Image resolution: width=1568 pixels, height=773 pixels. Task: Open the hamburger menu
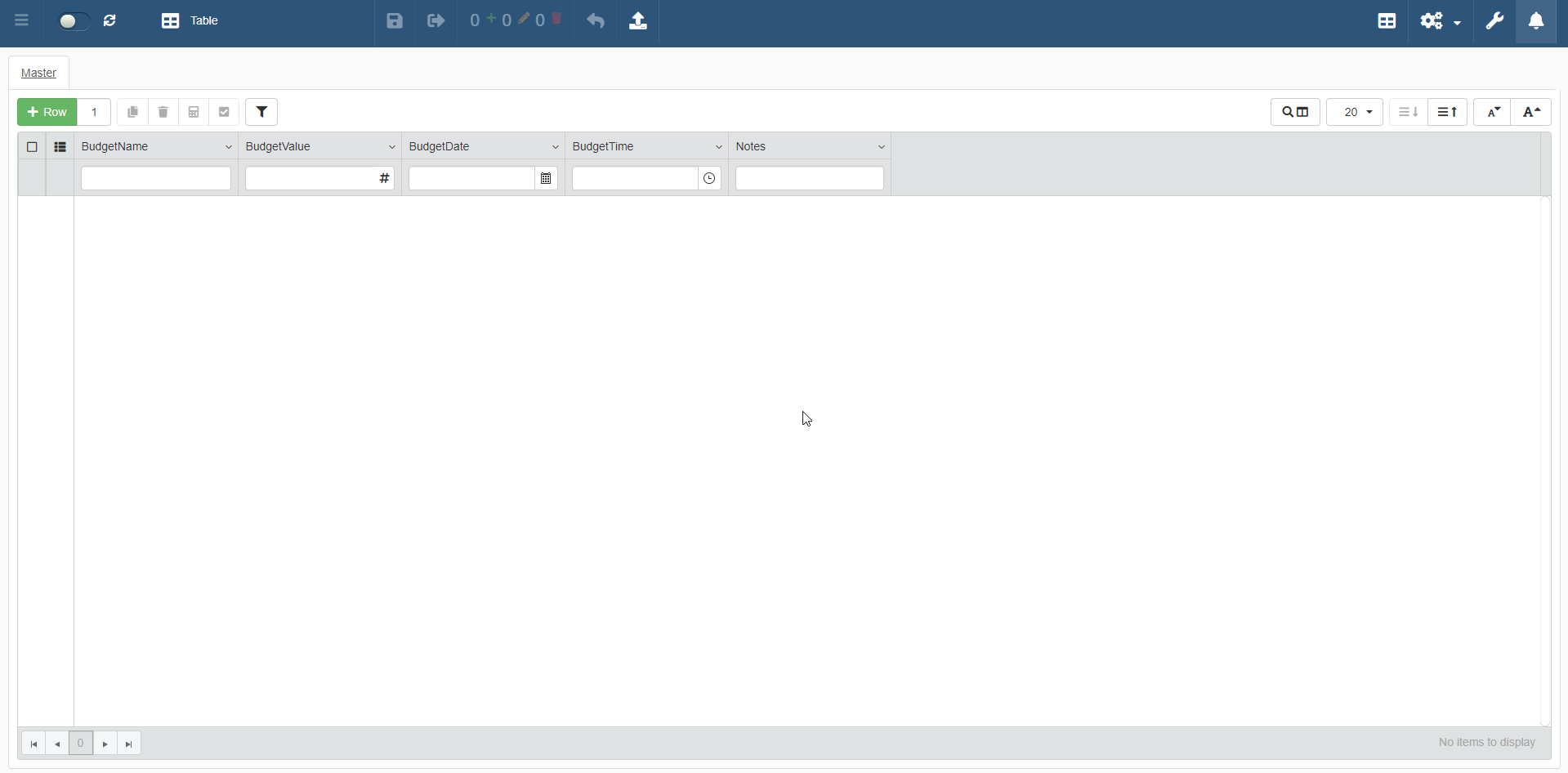point(22,21)
